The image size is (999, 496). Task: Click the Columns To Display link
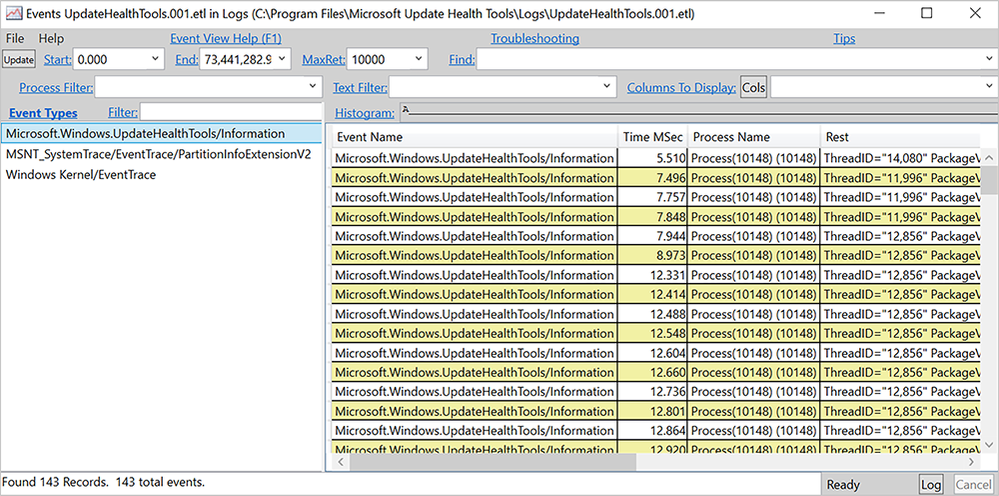click(x=682, y=87)
